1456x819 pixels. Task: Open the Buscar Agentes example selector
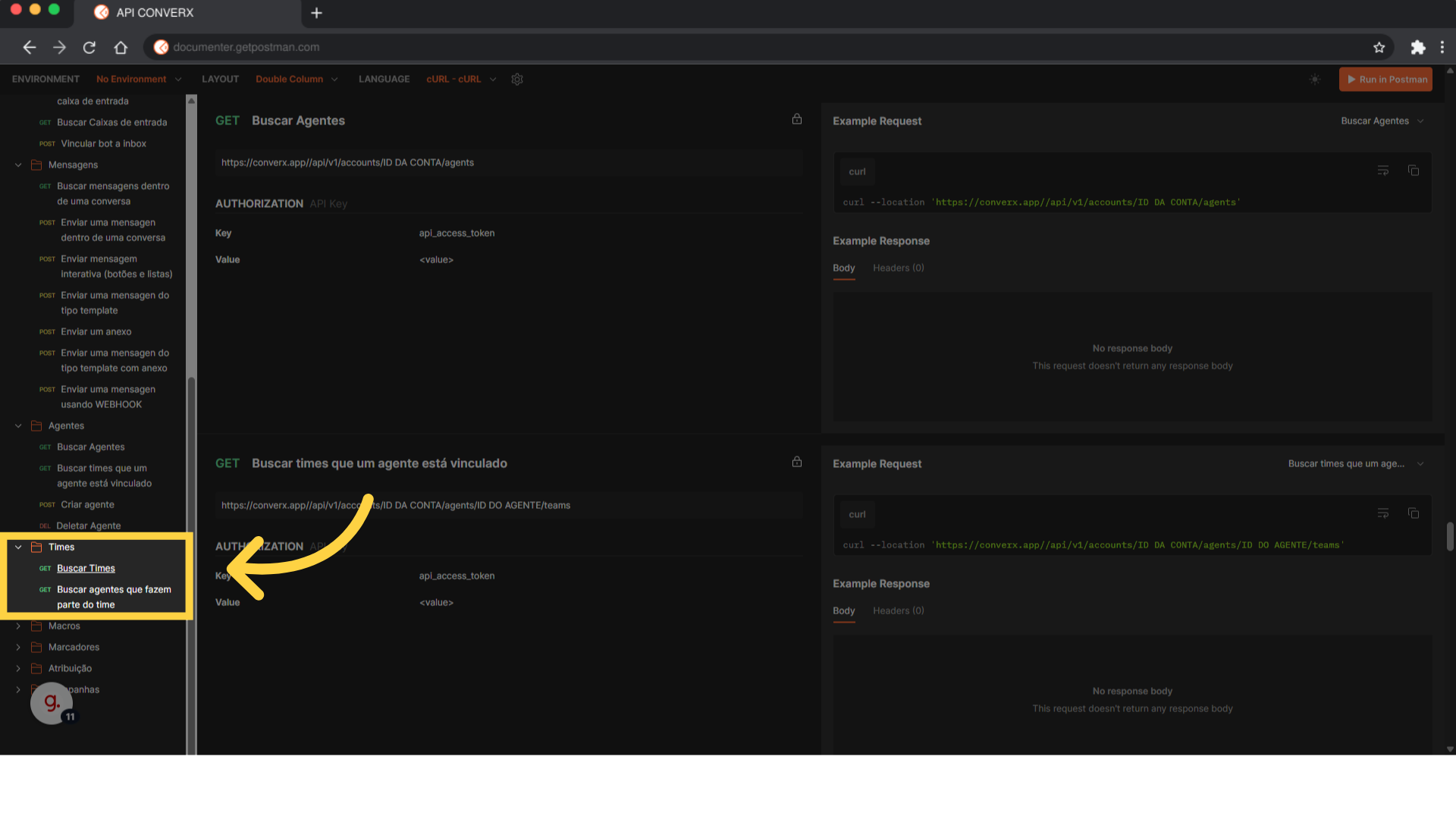tap(1382, 121)
